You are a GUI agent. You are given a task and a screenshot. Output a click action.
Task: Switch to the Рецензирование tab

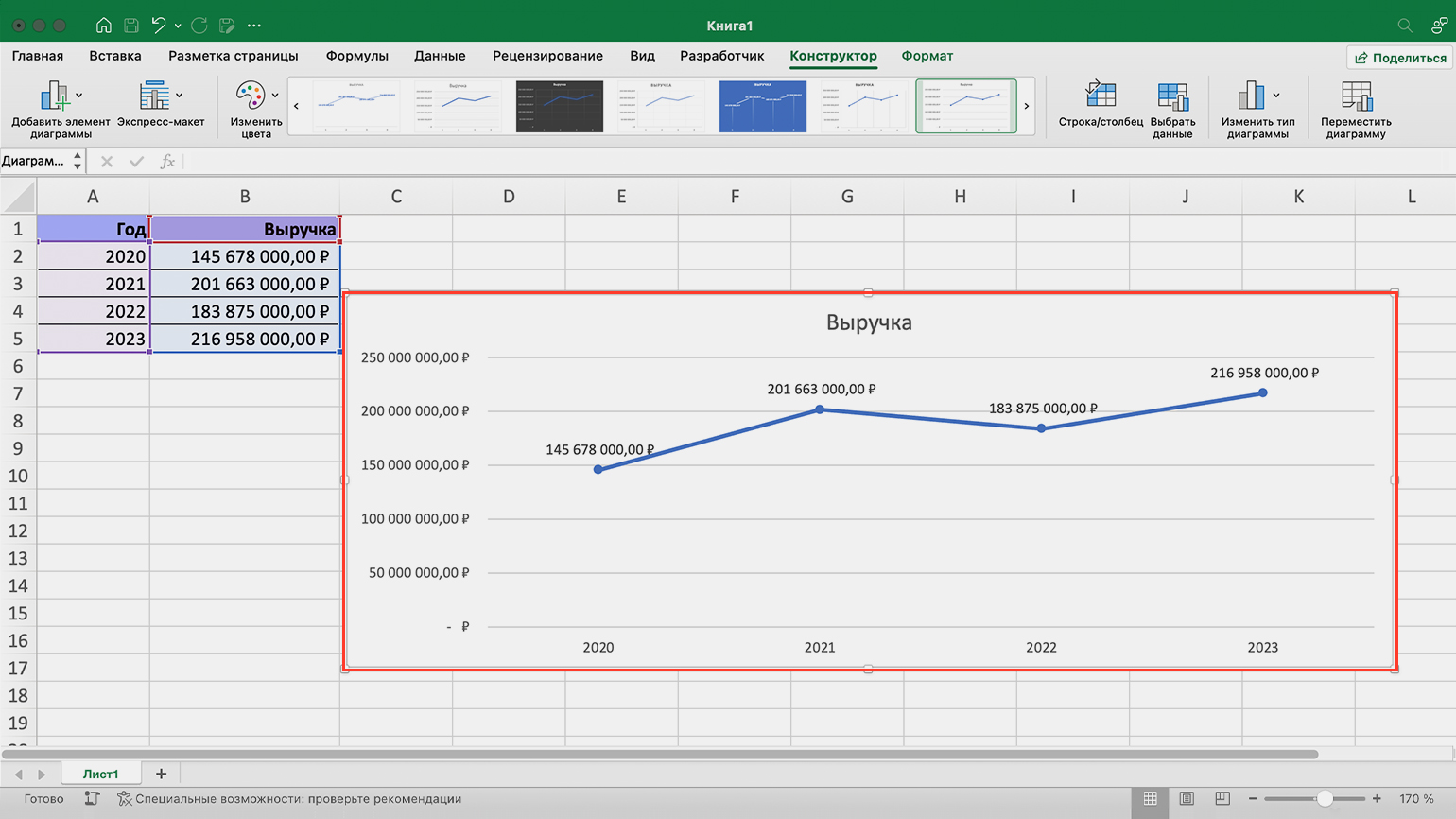tap(547, 56)
